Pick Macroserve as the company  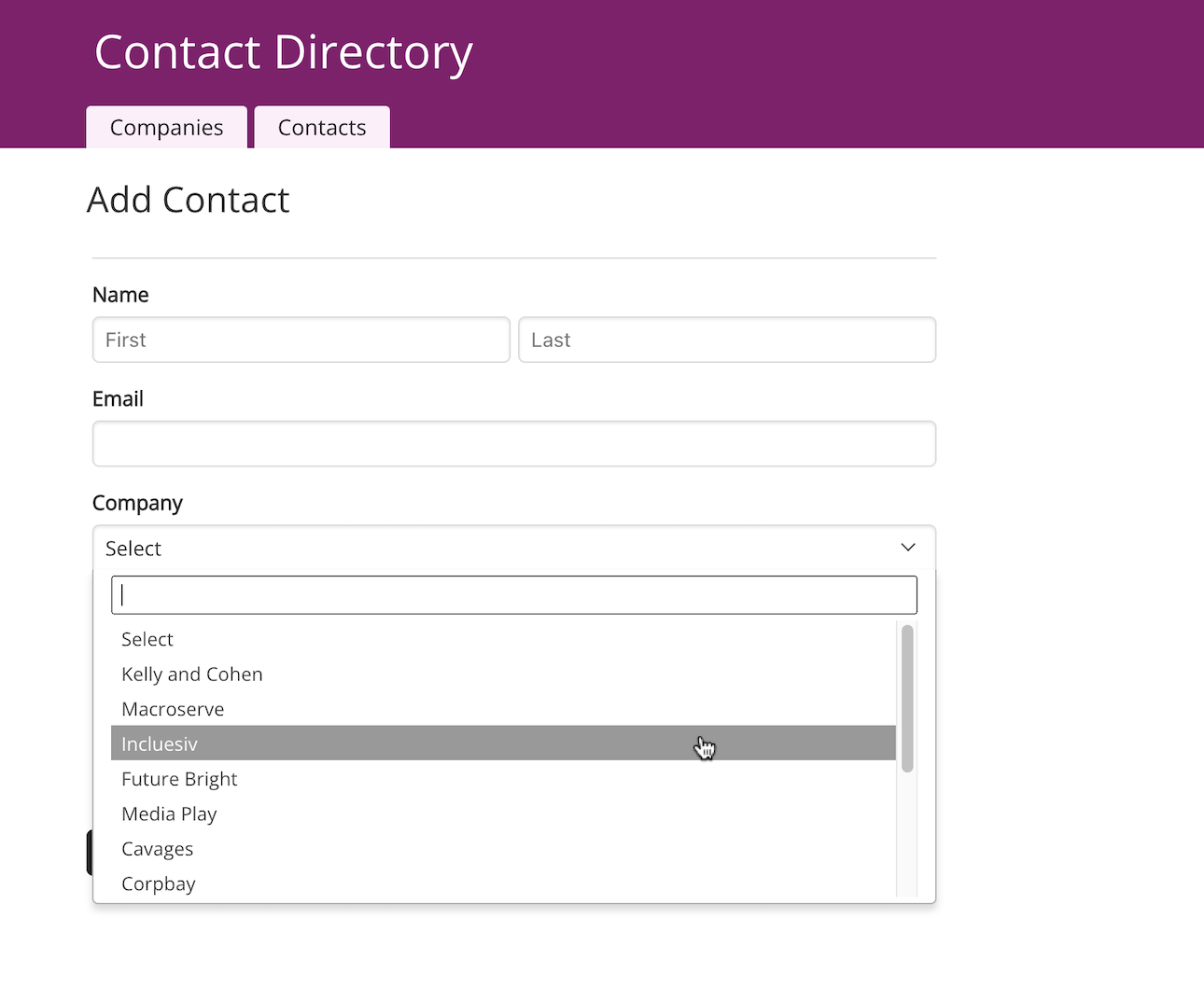click(x=173, y=709)
